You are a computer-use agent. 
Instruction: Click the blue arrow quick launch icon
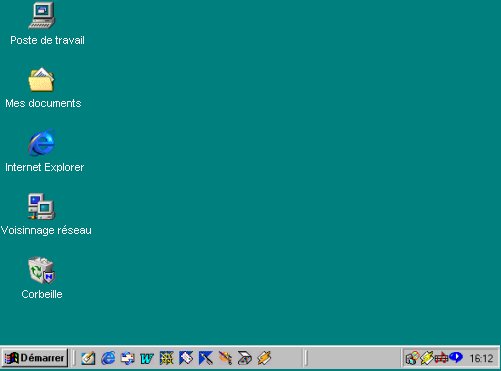(206, 358)
